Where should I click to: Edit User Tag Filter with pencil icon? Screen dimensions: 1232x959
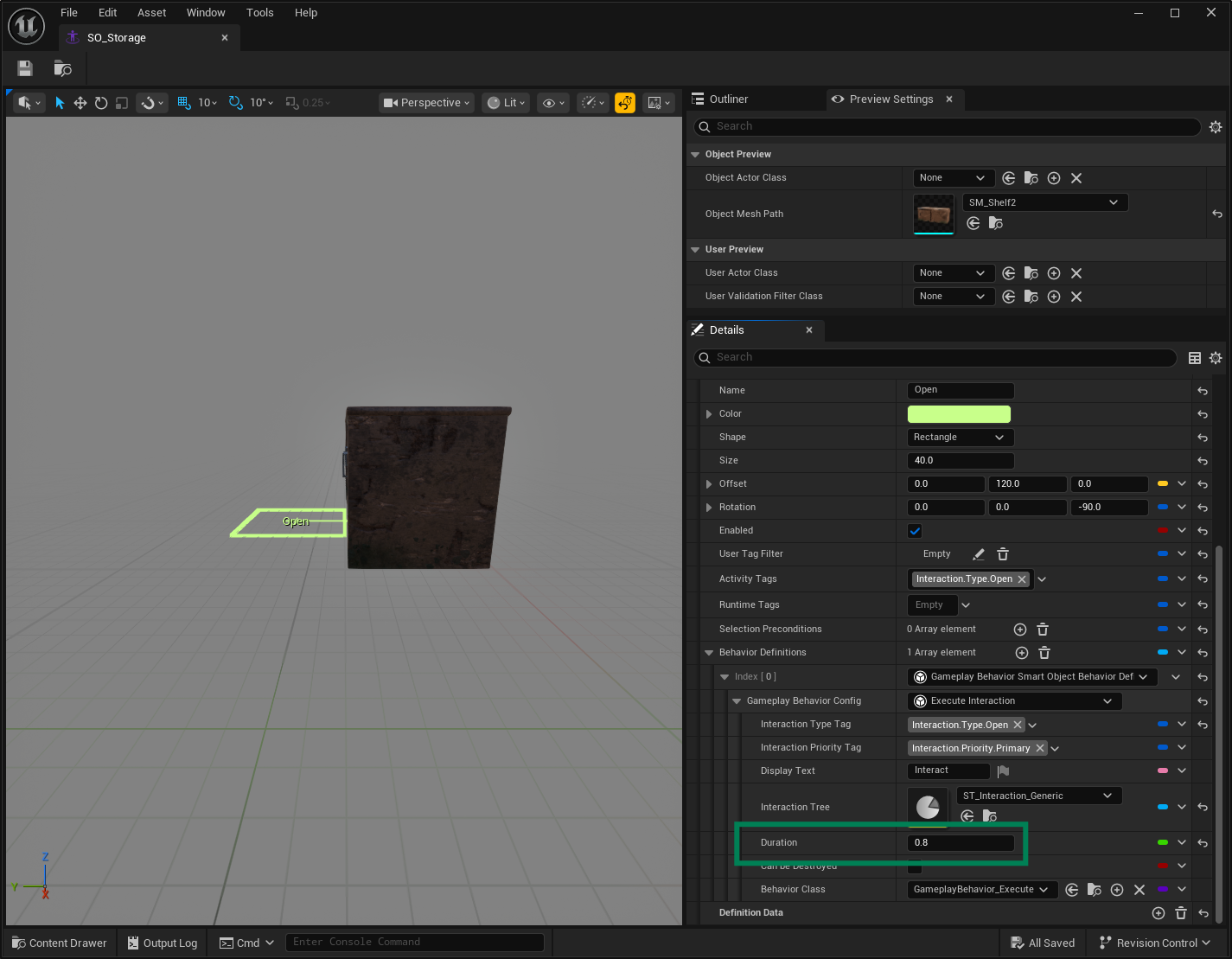tap(979, 554)
